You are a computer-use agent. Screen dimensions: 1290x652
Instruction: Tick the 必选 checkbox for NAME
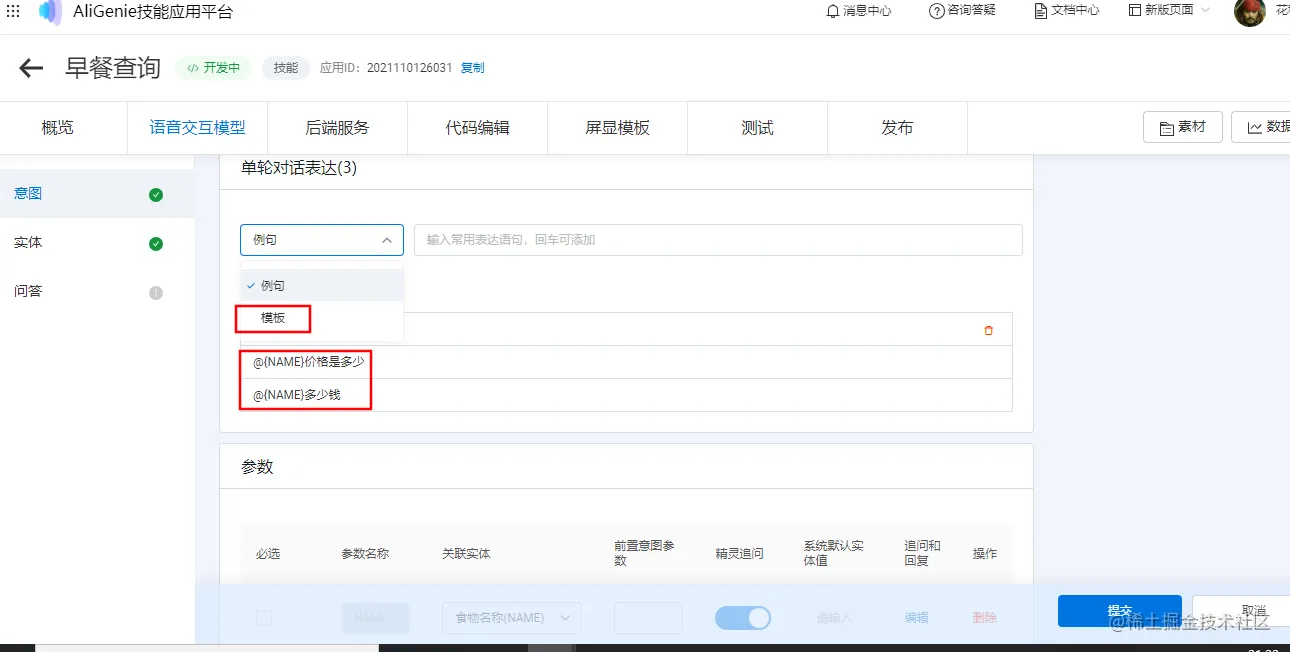(x=264, y=618)
